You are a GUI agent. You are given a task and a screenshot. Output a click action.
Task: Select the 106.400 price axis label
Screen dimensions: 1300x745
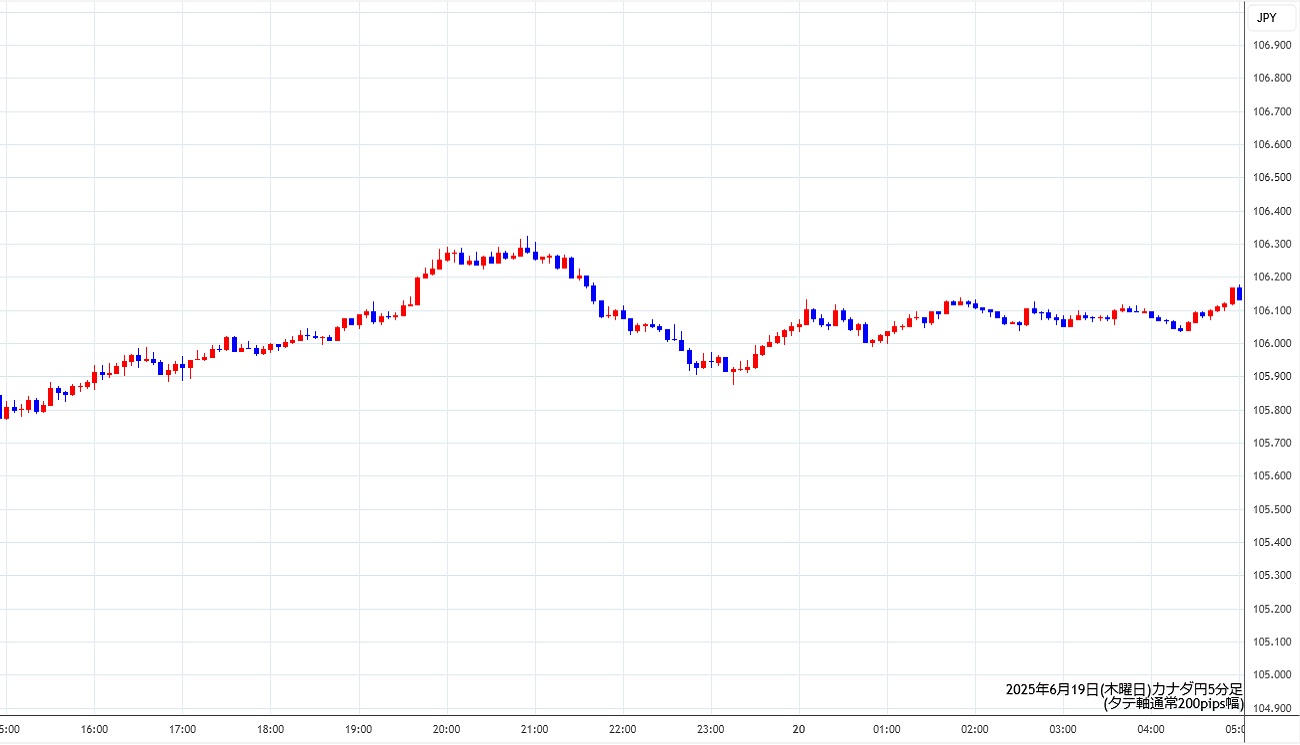tap(1272, 211)
